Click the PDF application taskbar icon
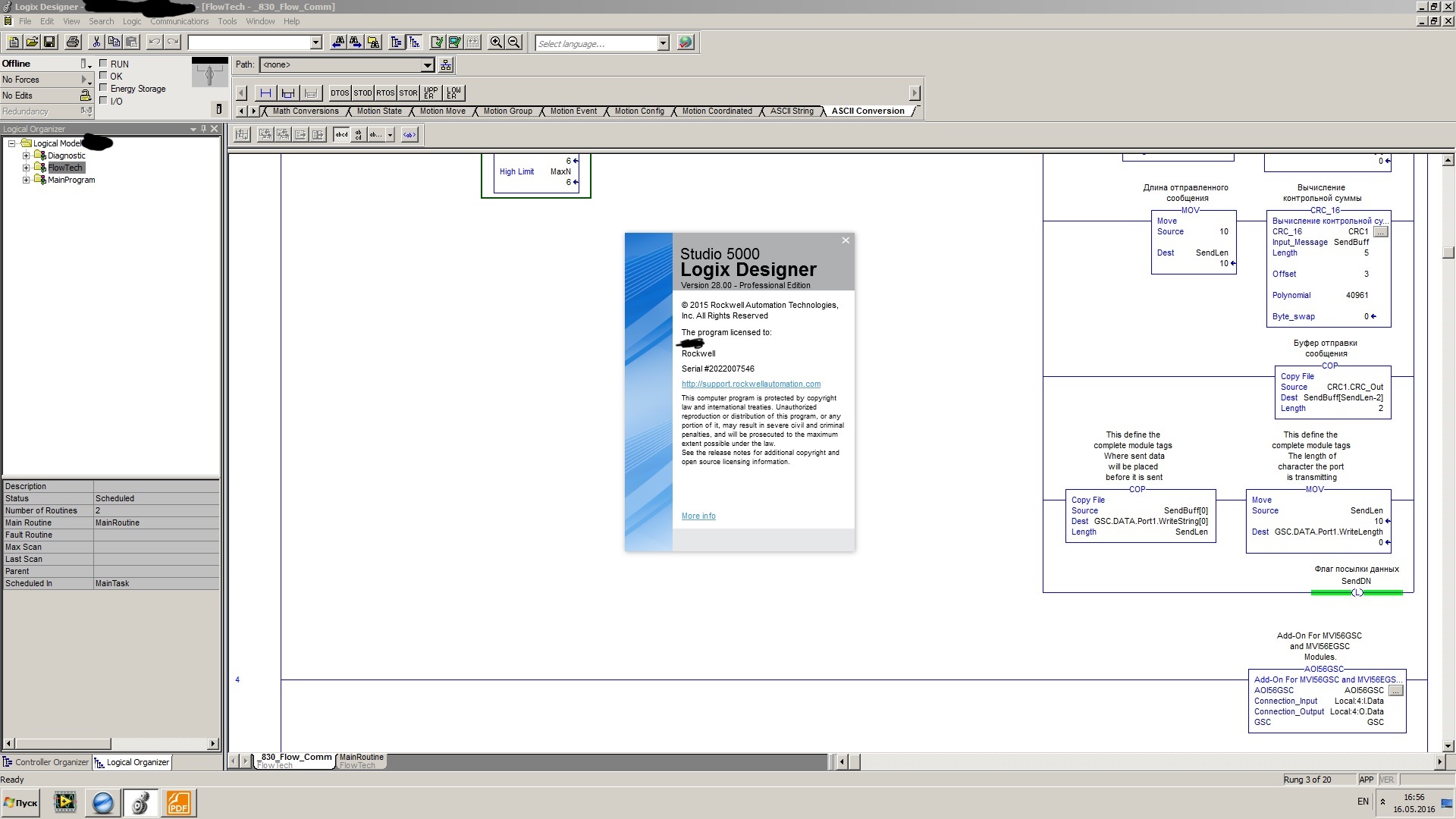 [178, 802]
